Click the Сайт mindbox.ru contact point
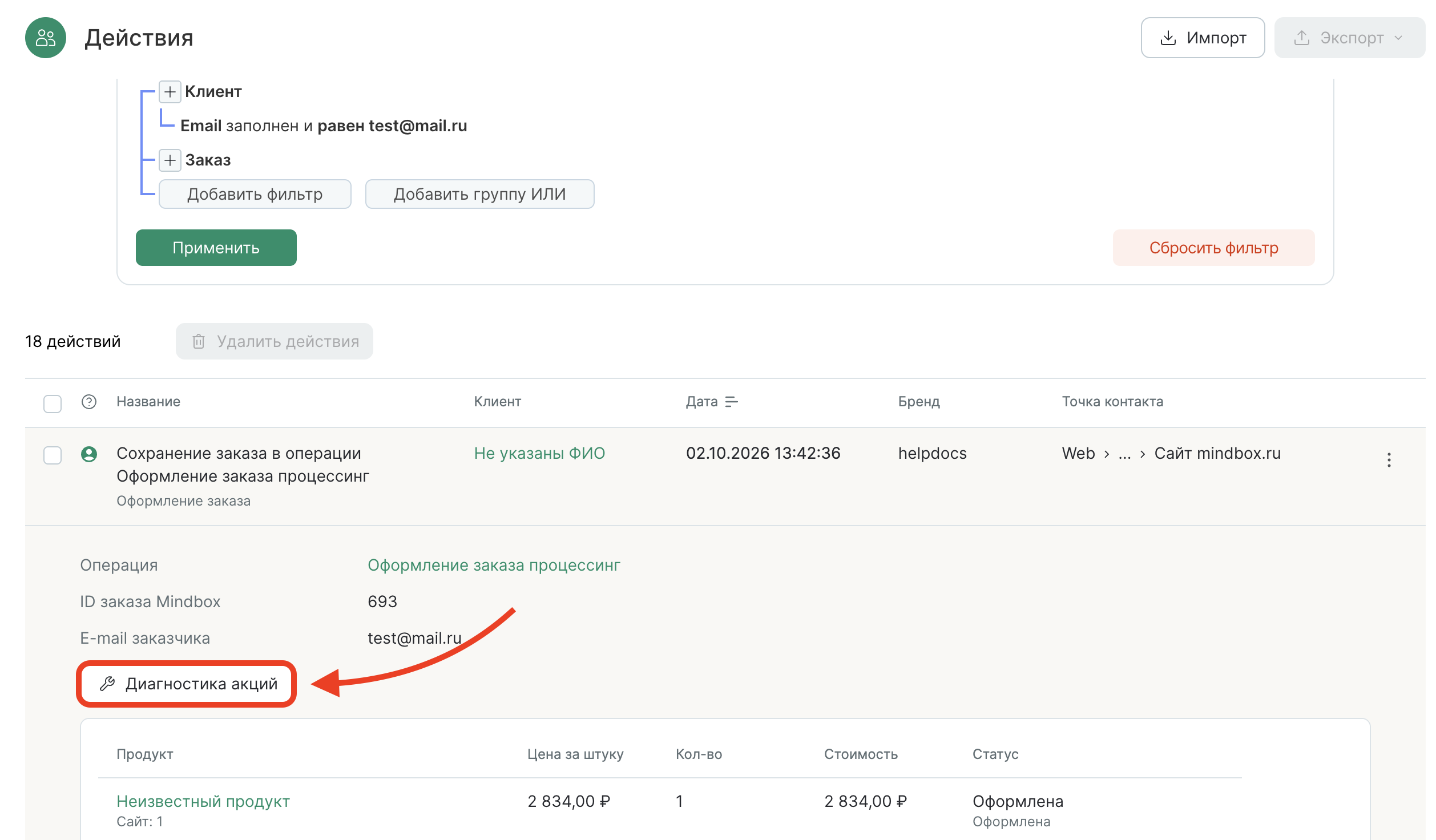 click(1217, 453)
